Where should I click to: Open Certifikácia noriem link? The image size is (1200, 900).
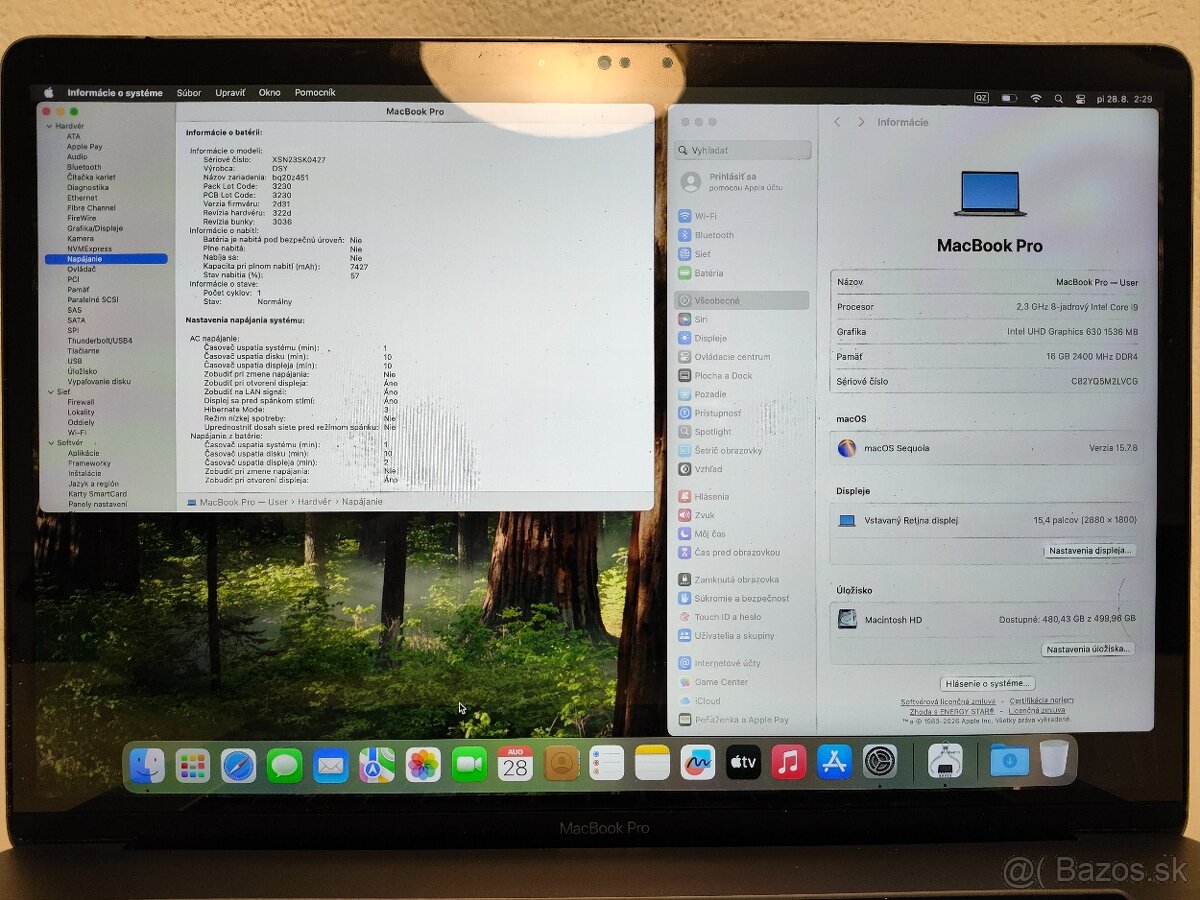(x=1042, y=701)
